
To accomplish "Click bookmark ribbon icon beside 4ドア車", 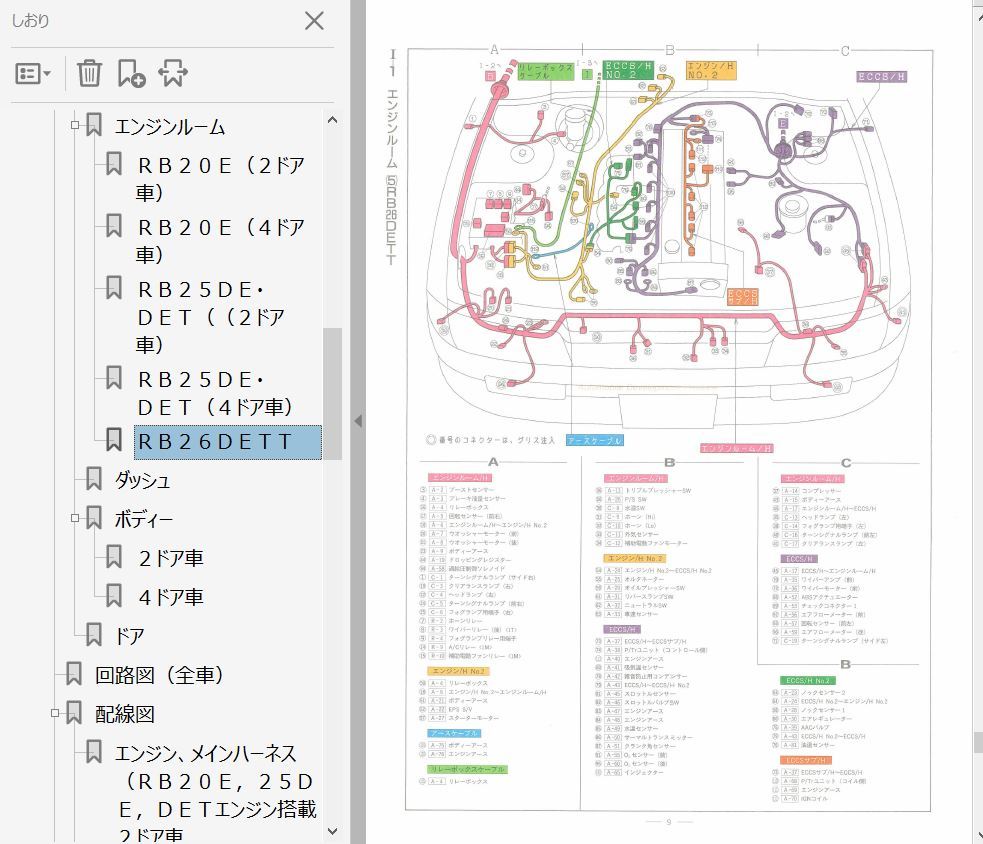I will (x=113, y=595).
